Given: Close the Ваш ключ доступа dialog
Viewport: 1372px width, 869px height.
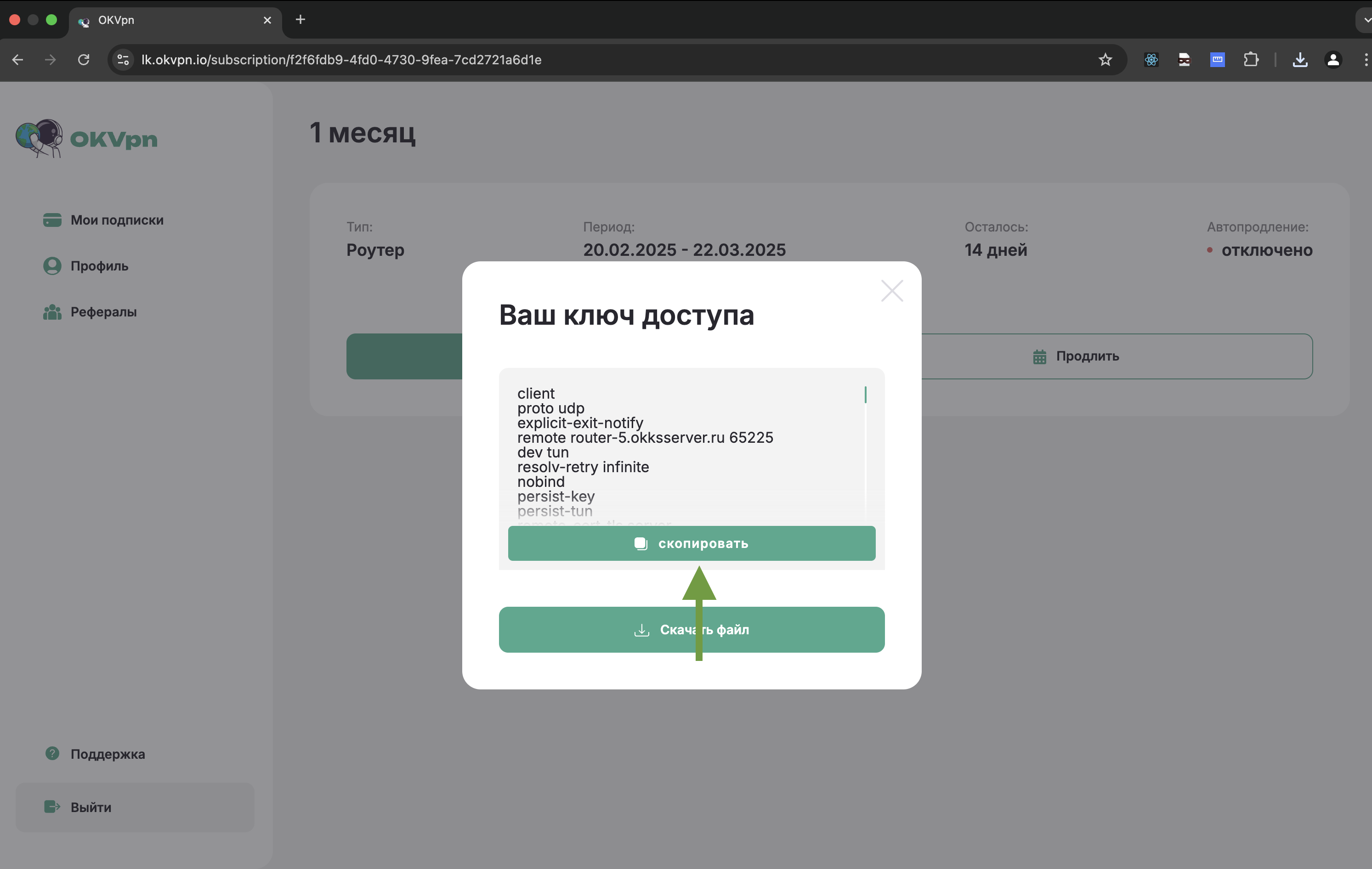Looking at the screenshot, I should pos(892,290).
